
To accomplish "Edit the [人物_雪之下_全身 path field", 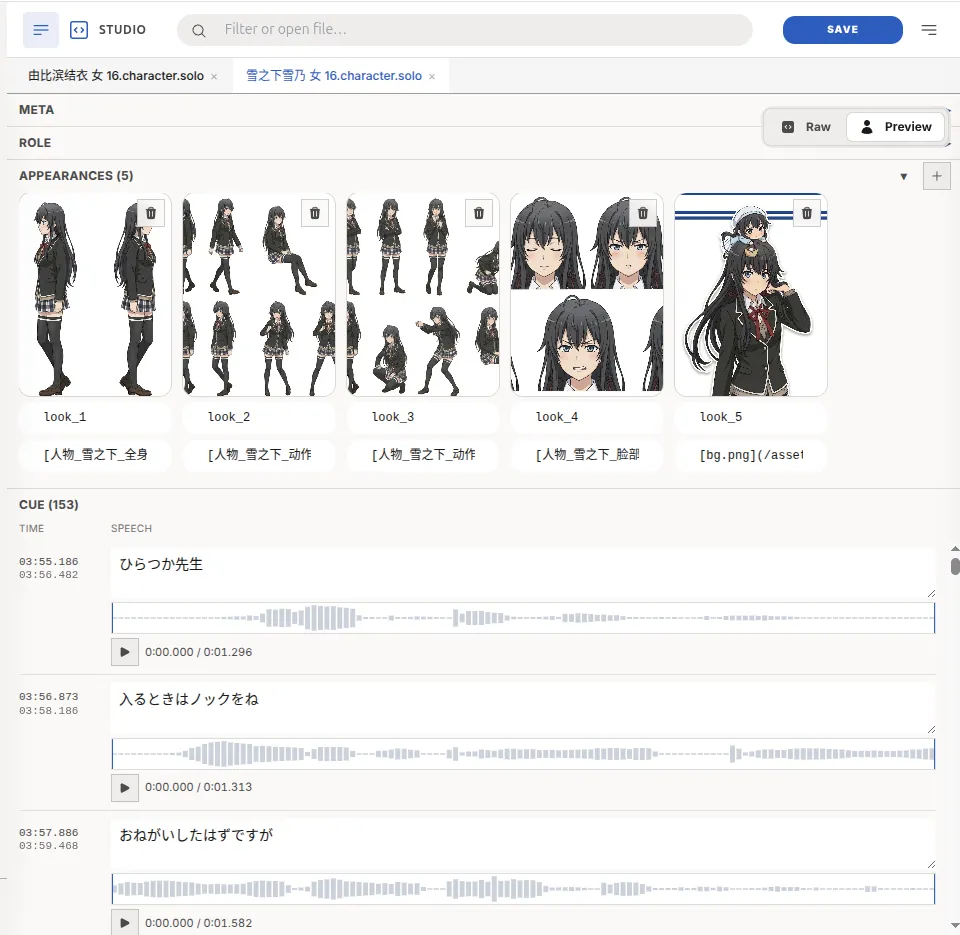I will click(95, 455).
